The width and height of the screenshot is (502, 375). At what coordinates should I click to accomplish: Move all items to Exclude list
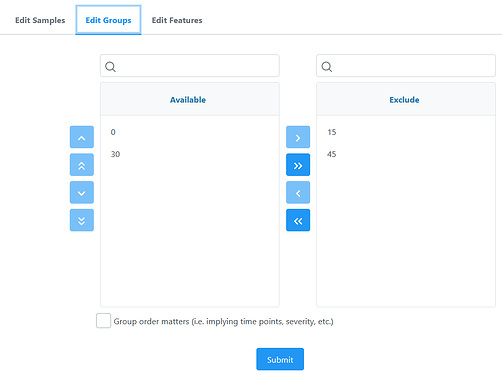298,165
